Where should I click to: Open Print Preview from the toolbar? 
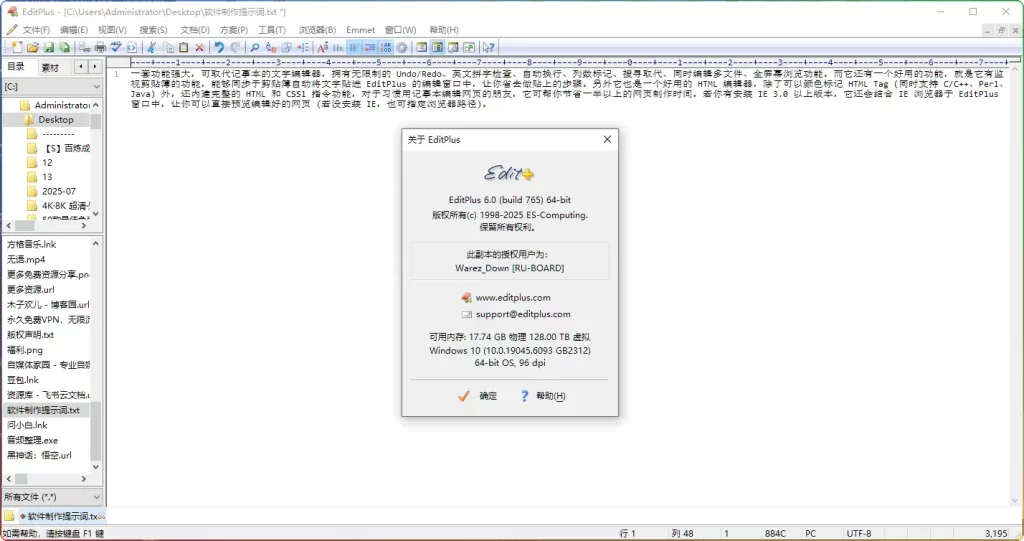(84, 47)
